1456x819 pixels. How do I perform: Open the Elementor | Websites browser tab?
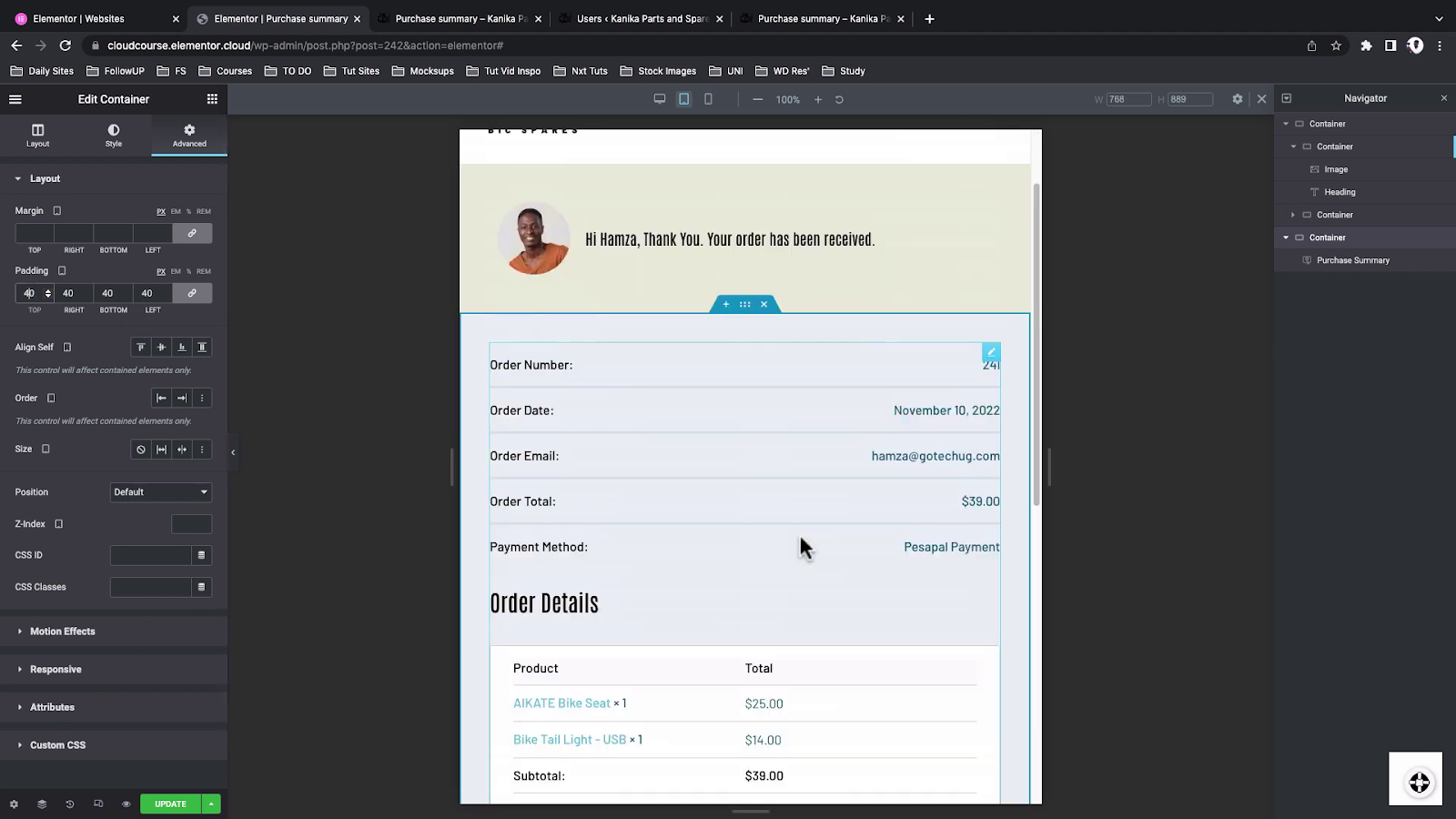tap(96, 18)
